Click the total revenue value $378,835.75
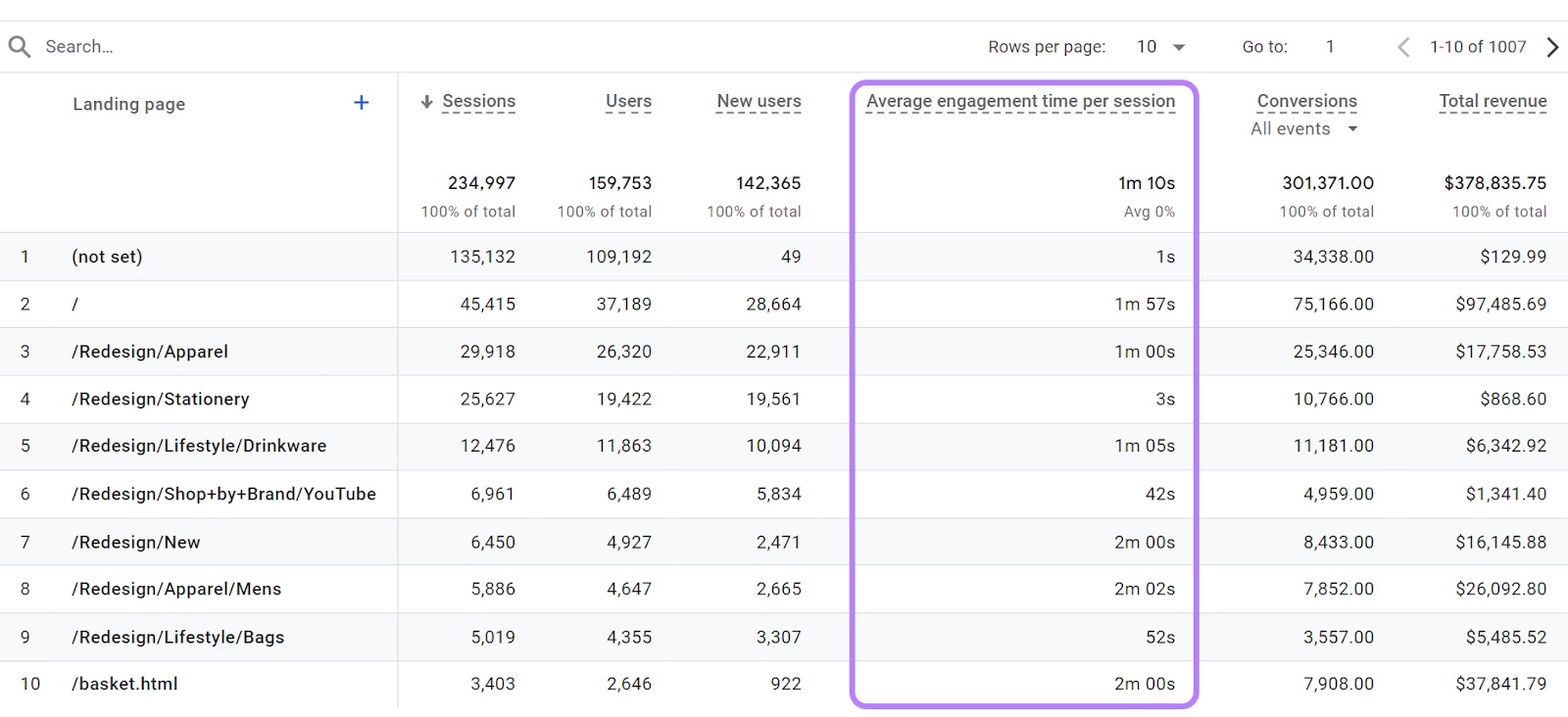The image size is (1568, 717). tap(1495, 183)
